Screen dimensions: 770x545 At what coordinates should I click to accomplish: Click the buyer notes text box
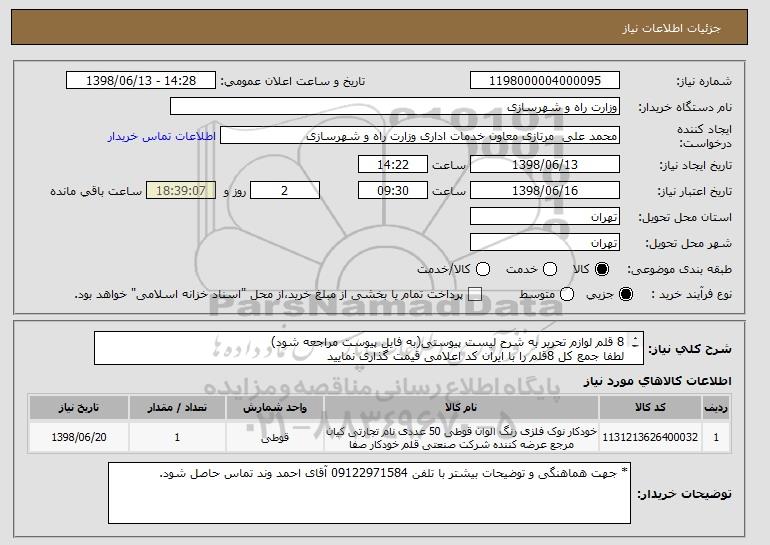[x=369, y=493]
